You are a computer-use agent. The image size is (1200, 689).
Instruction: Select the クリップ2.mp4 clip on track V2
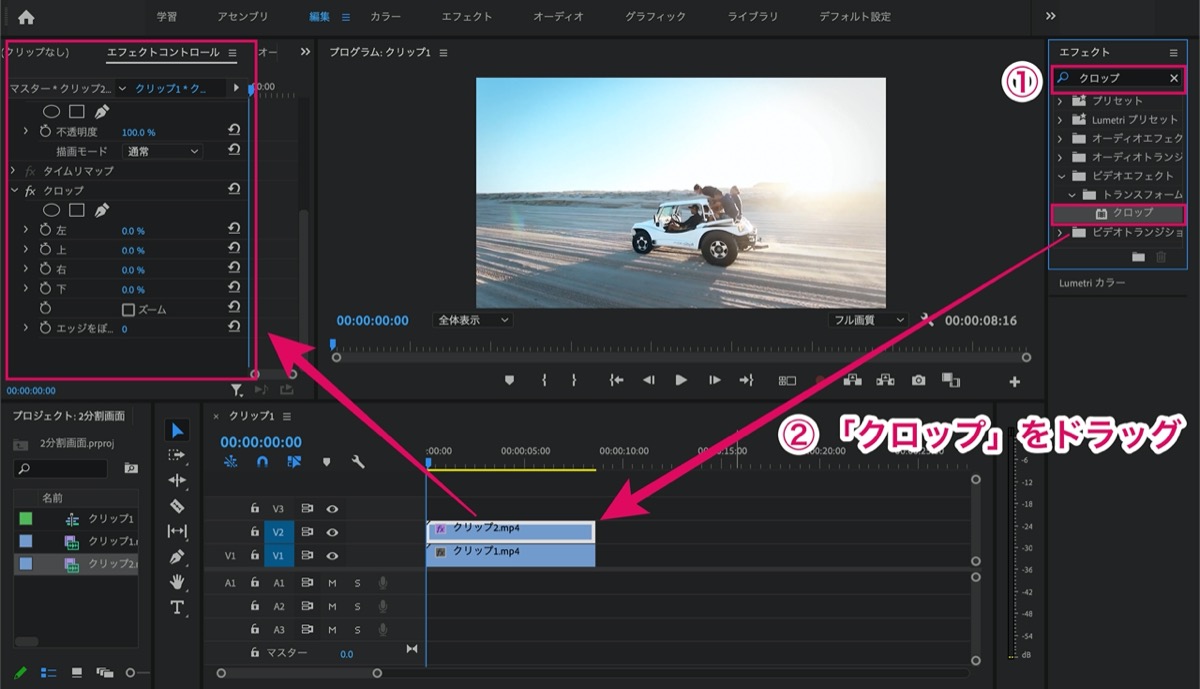pos(511,531)
